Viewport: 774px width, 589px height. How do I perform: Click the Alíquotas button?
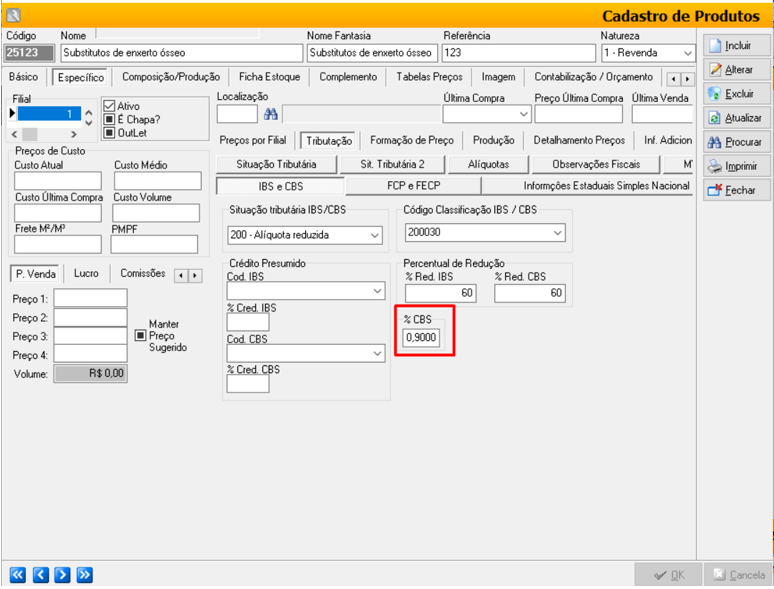pyautogui.click(x=488, y=164)
